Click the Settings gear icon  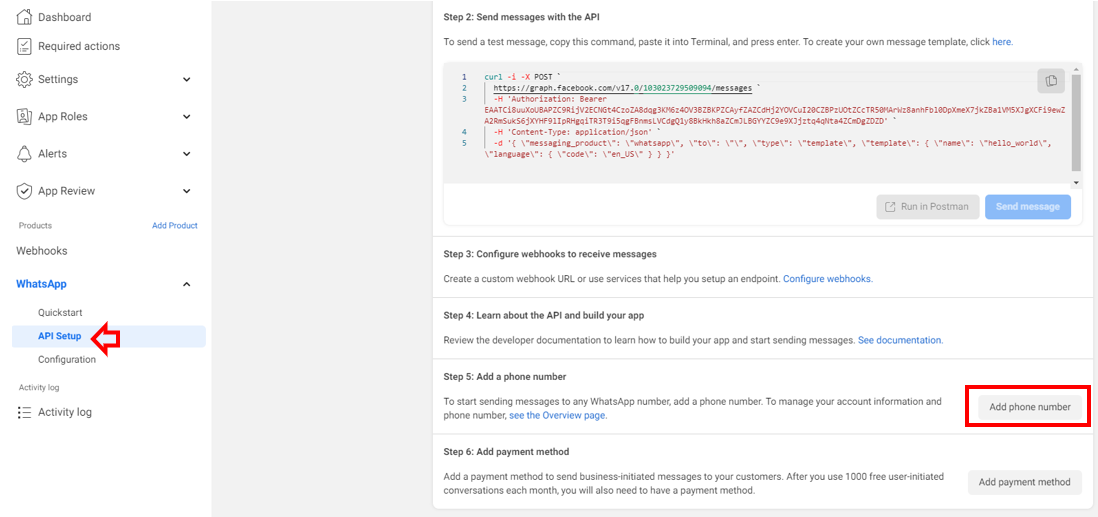24,79
